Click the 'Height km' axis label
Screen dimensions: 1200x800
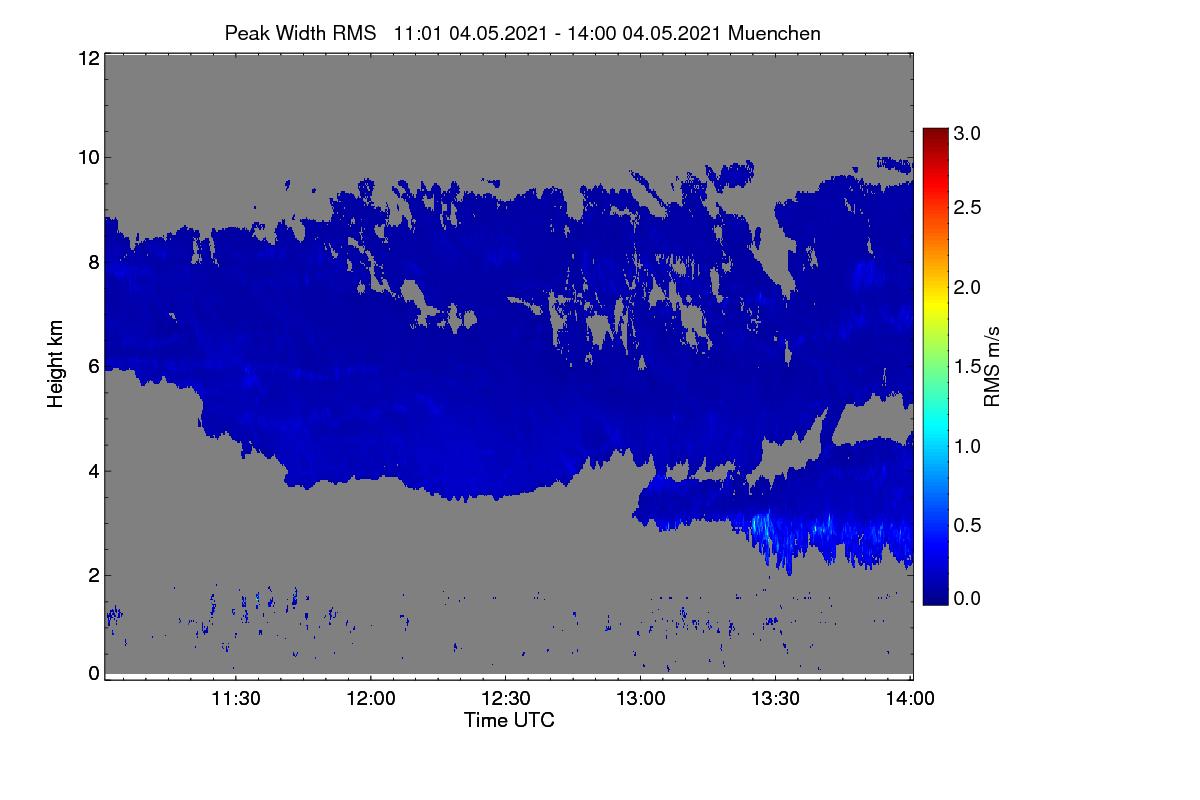click(56, 366)
